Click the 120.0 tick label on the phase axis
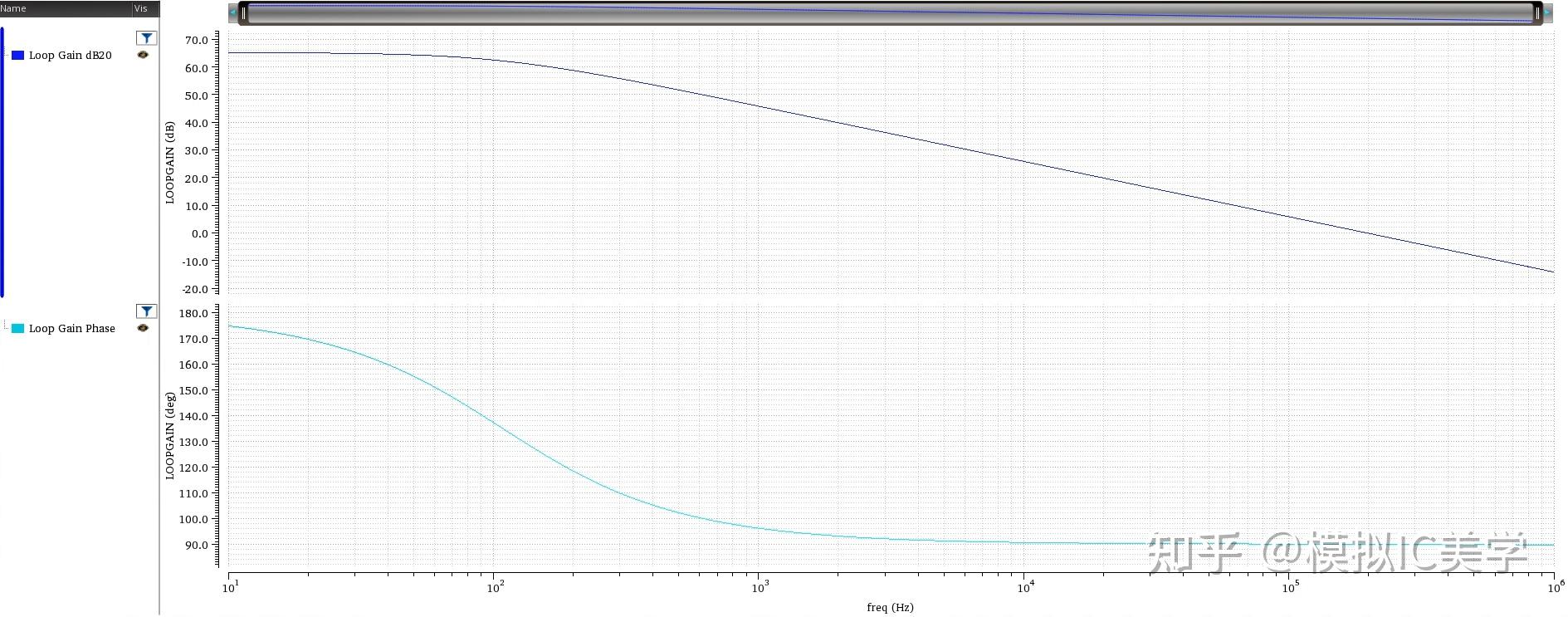This screenshot has height=617, width=1568. tap(194, 468)
